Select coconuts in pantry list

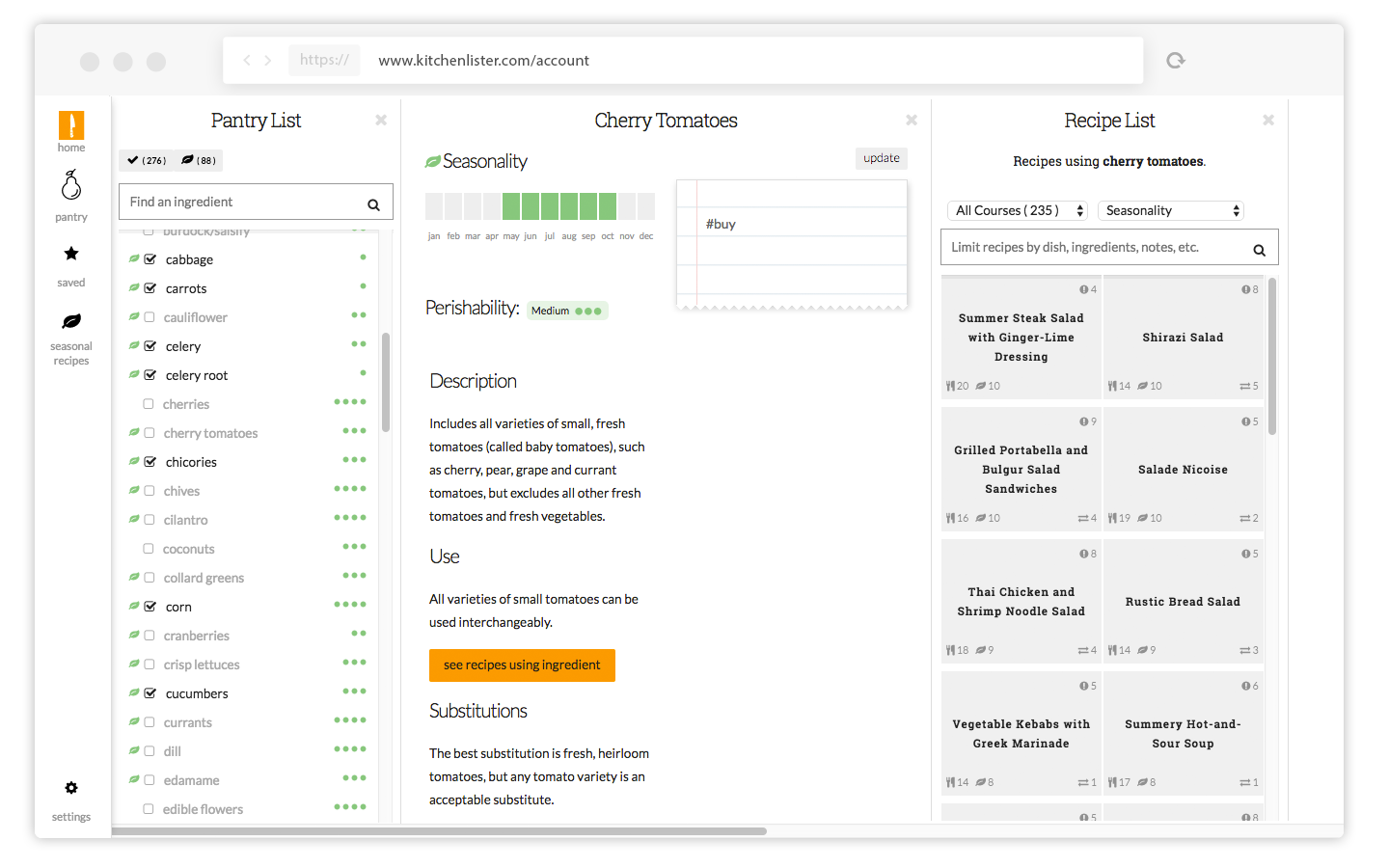(188, 549)
